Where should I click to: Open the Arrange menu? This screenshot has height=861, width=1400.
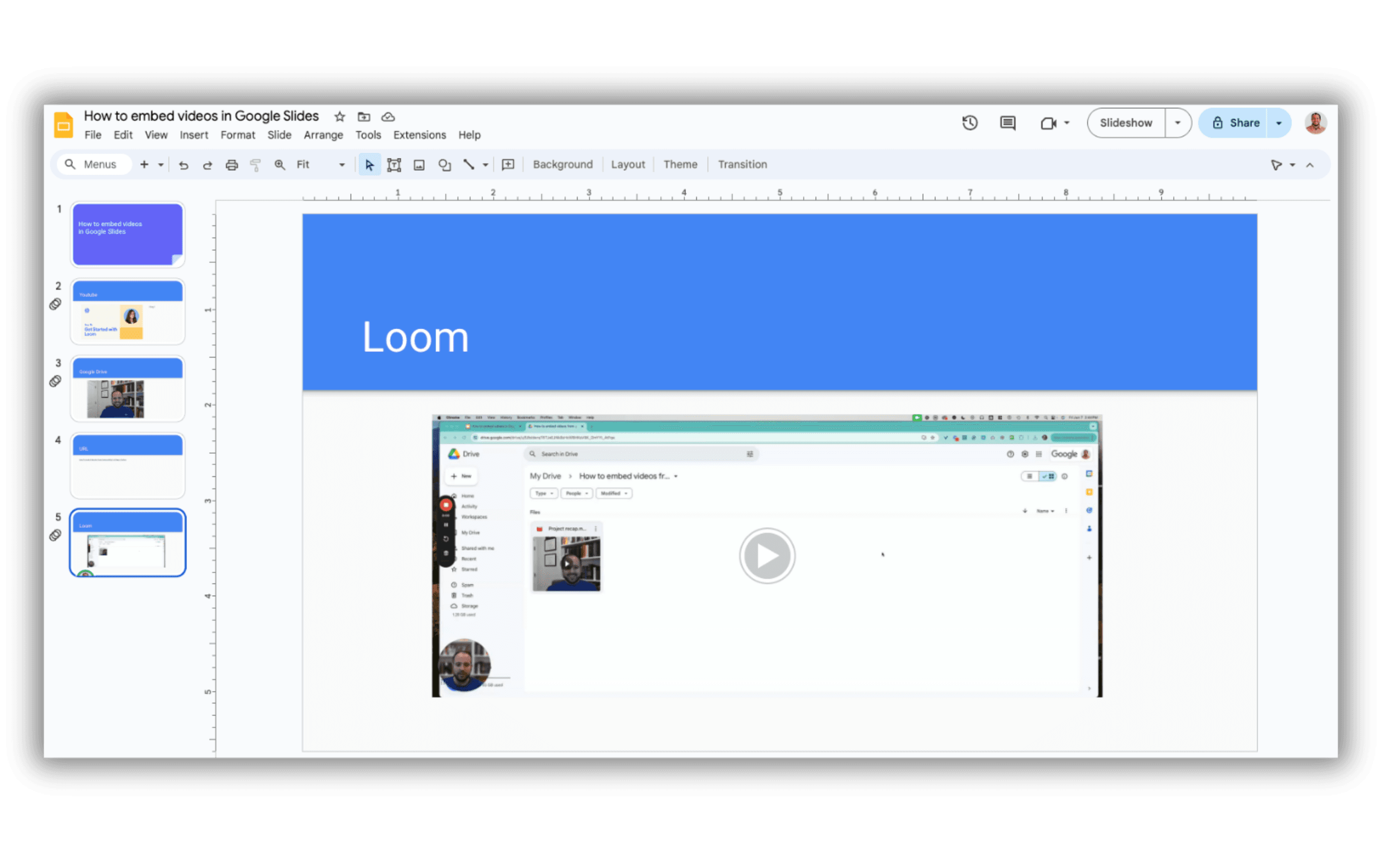coord(323,135)
